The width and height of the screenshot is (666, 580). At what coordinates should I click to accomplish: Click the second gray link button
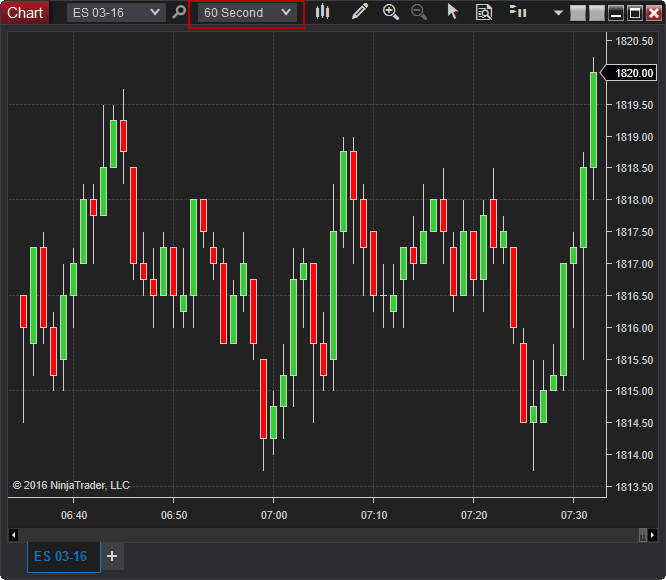coord(597,13)
